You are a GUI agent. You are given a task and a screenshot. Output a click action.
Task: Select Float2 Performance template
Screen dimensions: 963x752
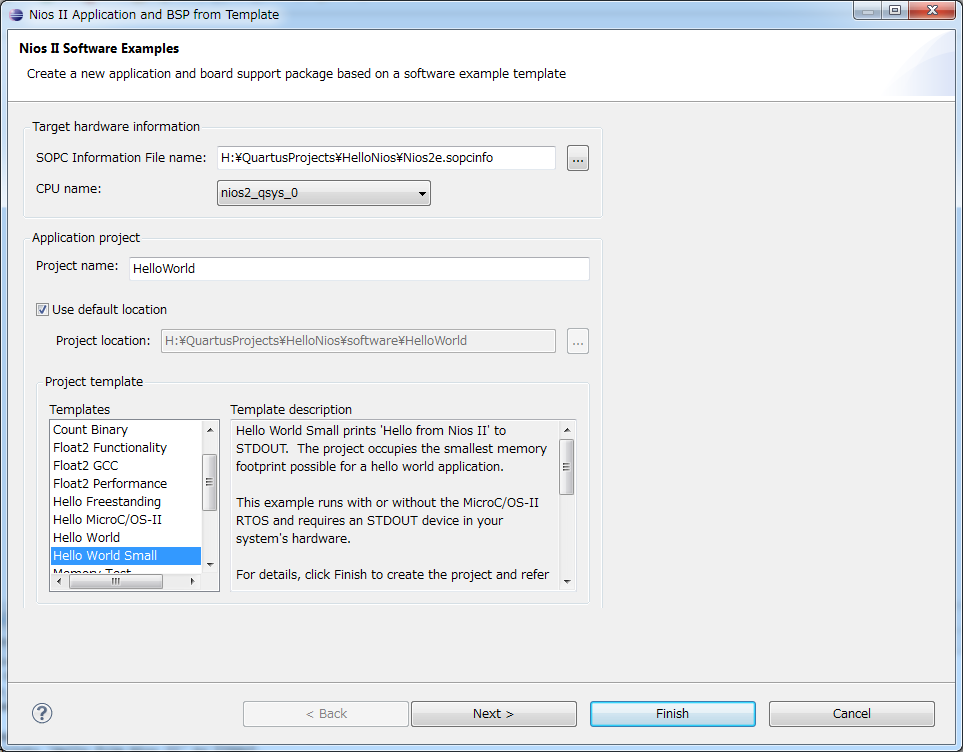pos(126,484)
